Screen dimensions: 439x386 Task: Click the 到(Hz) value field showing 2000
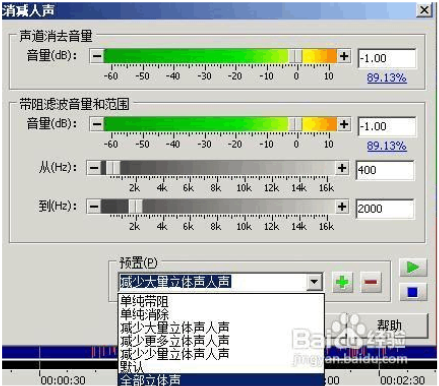point(385,209)
